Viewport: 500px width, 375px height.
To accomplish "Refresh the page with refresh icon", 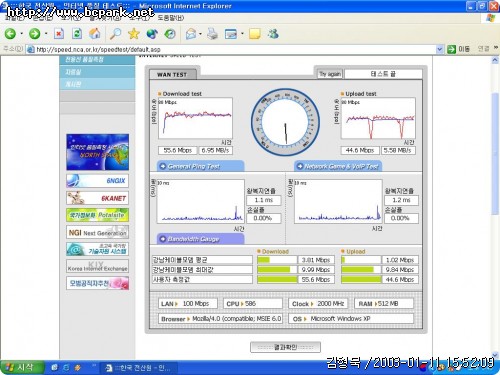I will [77, 34].
